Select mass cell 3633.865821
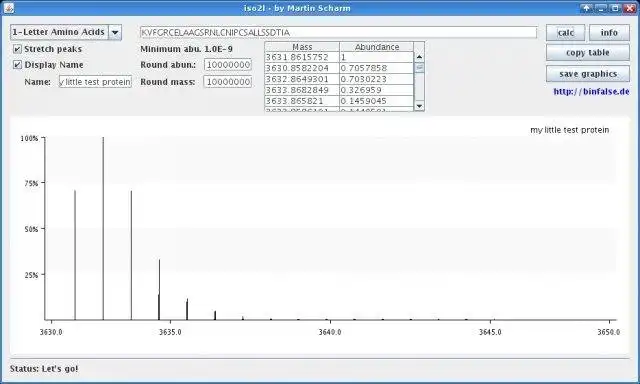 click(x=302, y=101)
